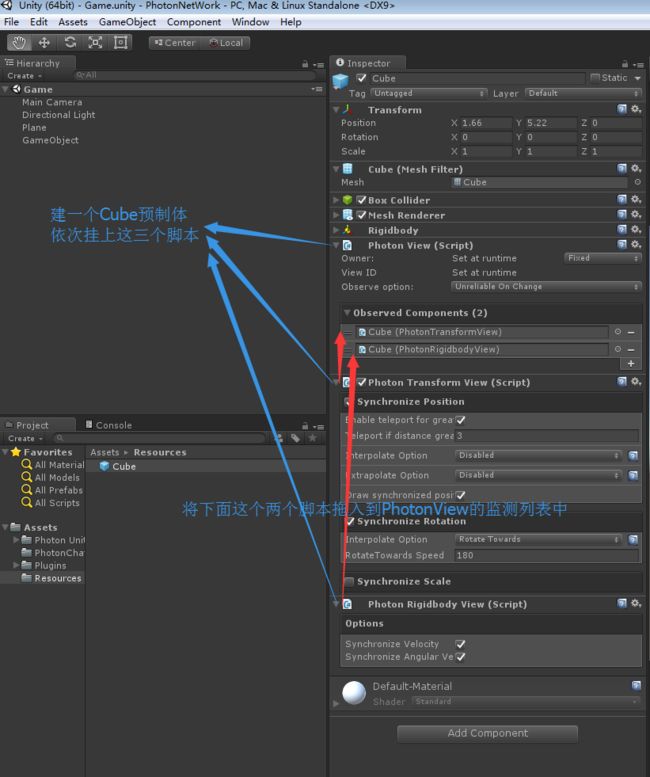
Task: Save project search as favorite star
Action: point(313,438)
